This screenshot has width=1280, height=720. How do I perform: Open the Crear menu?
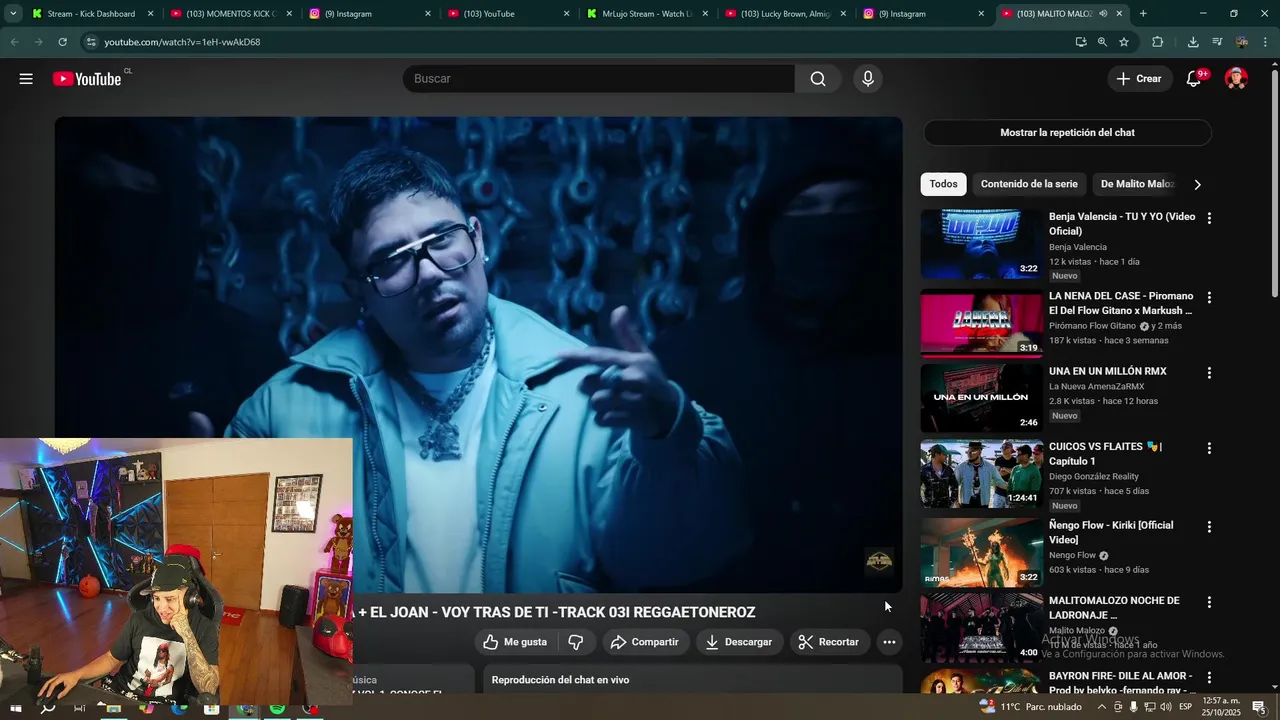pos(1139,79)
